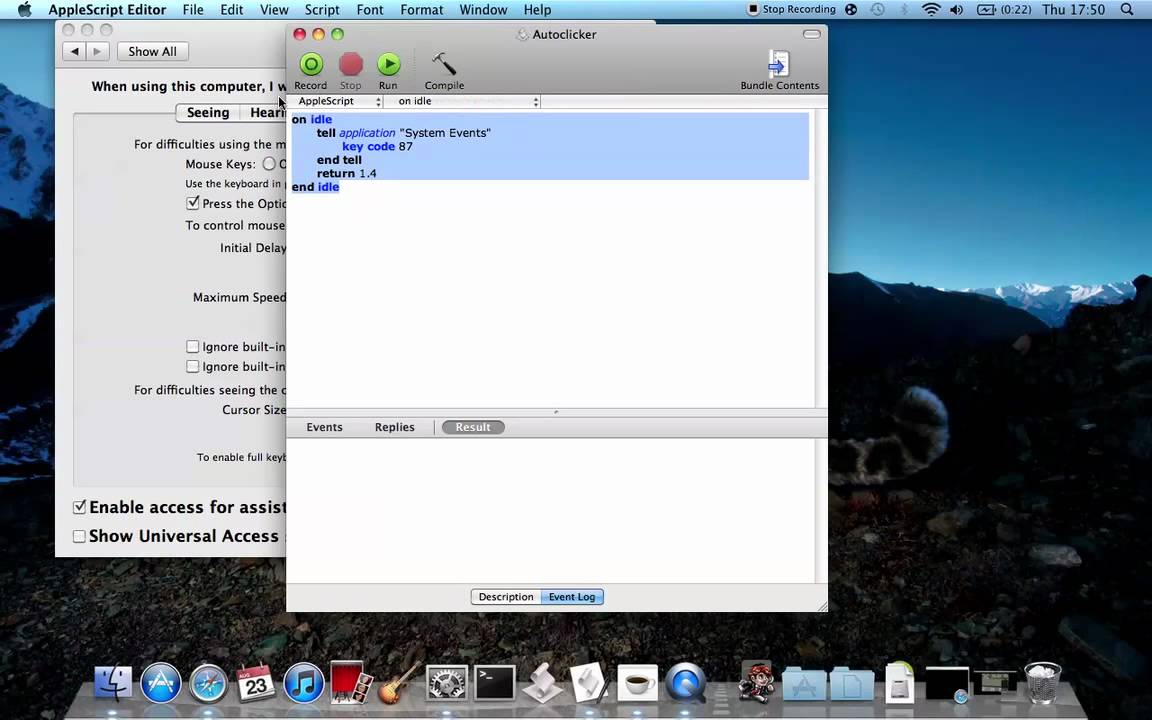Open AppleScript Editor pen icon in dock
Screen dimensions: 1152x720
point(590,683)
